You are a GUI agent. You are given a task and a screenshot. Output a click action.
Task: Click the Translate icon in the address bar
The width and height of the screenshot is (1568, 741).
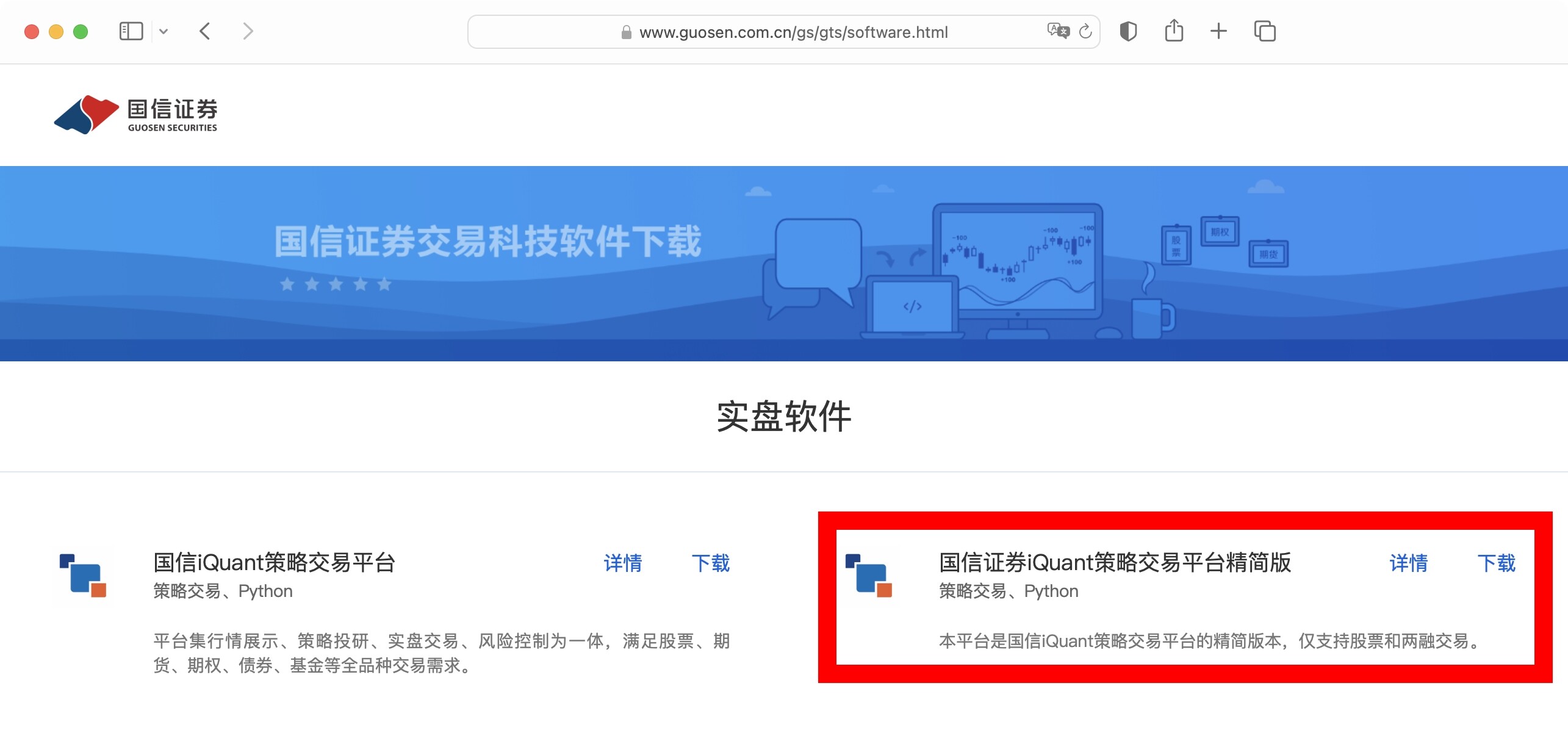[1060, 32]
